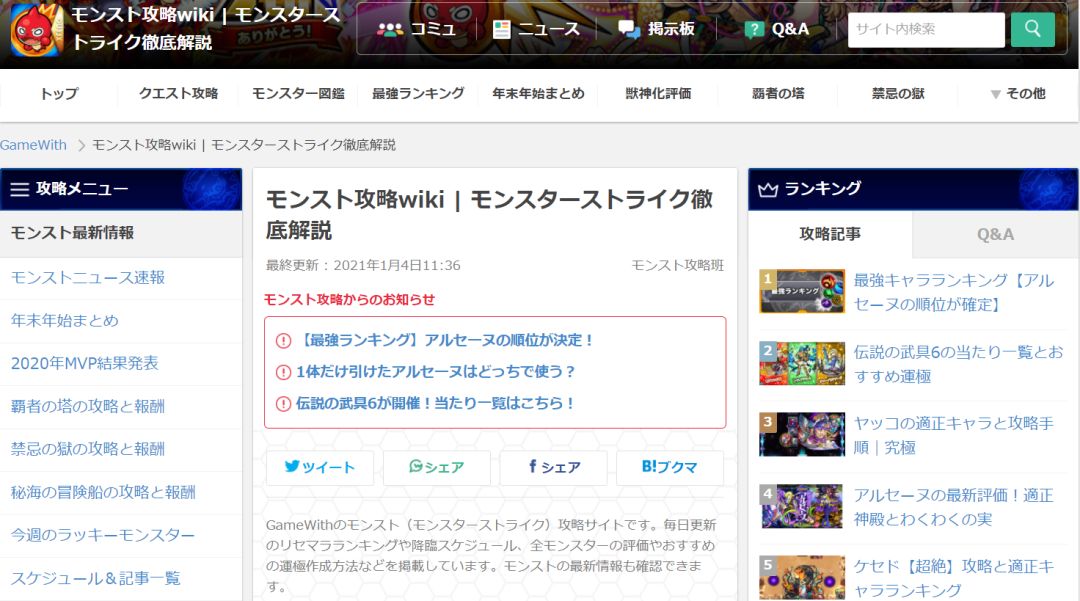Click the site title モンスト攻略wiki header
This screenshot has width=1080, height=601.
click(206, 28)
